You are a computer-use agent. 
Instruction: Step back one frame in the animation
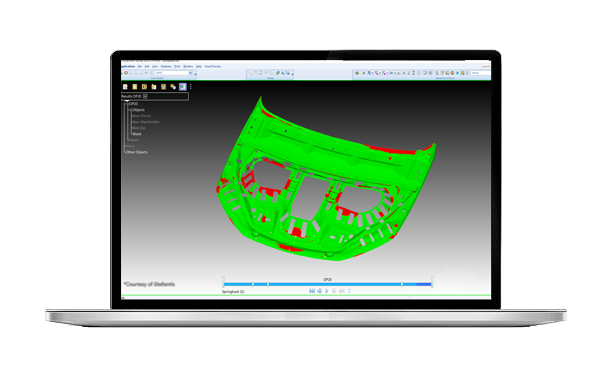click(x=319, y=291)
